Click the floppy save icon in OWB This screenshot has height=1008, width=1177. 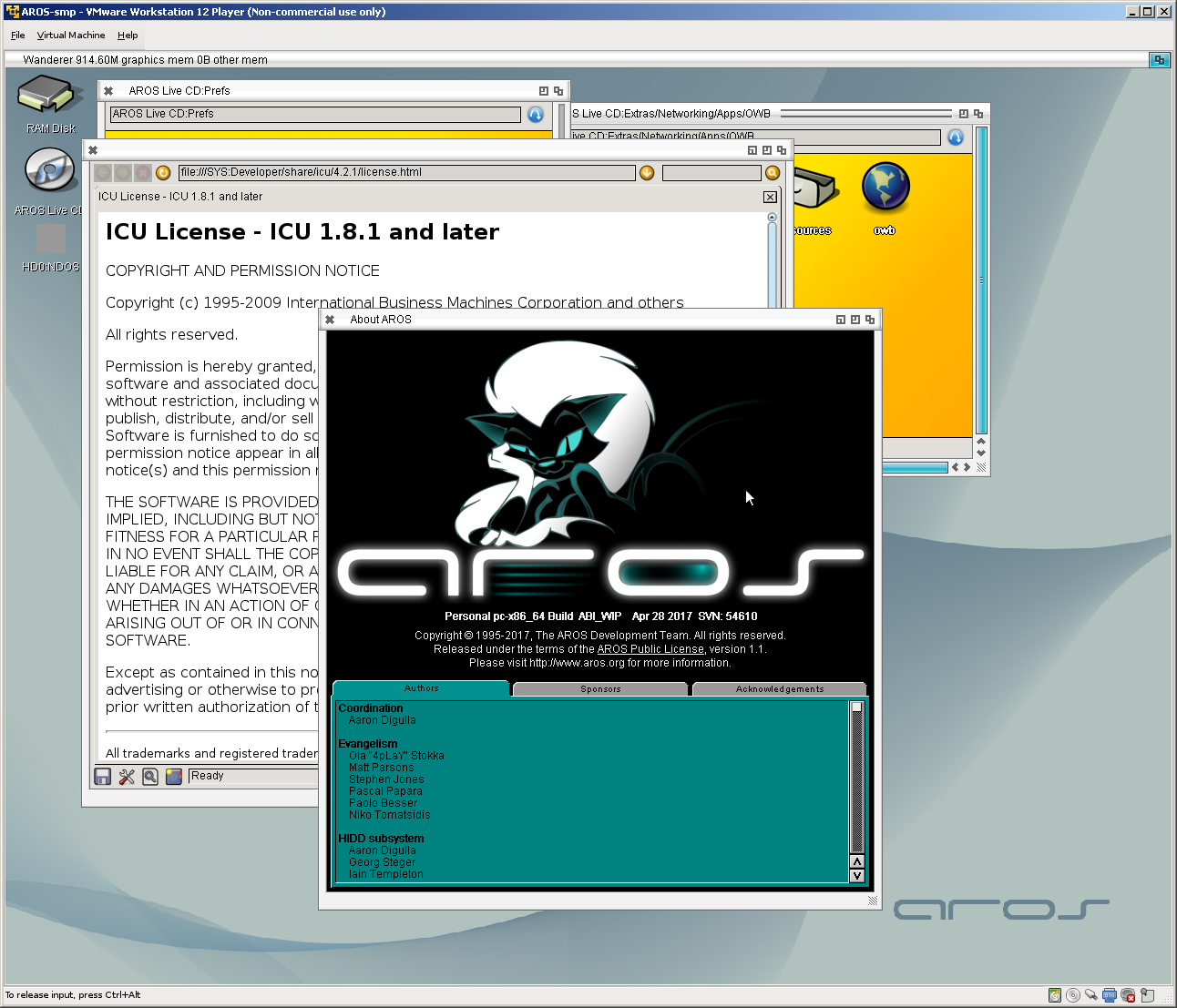click(x=103, y=777)
